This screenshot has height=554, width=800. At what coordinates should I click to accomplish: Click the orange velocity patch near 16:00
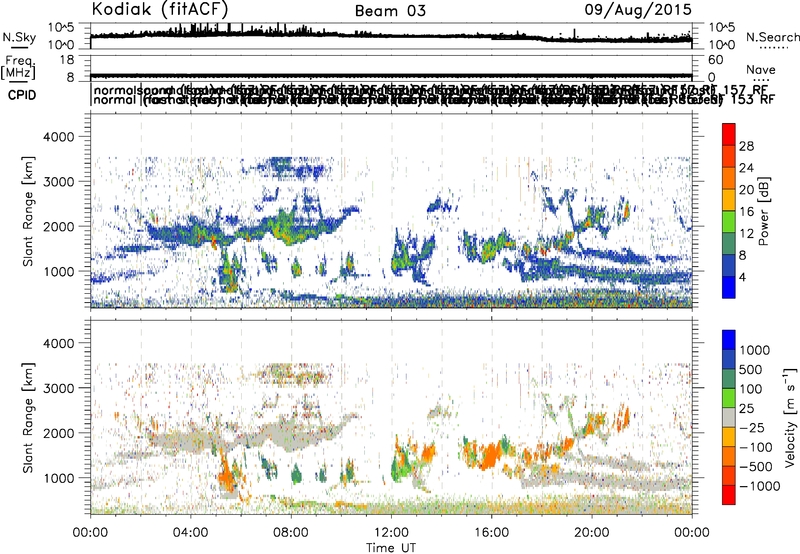[x=491, y=454]
